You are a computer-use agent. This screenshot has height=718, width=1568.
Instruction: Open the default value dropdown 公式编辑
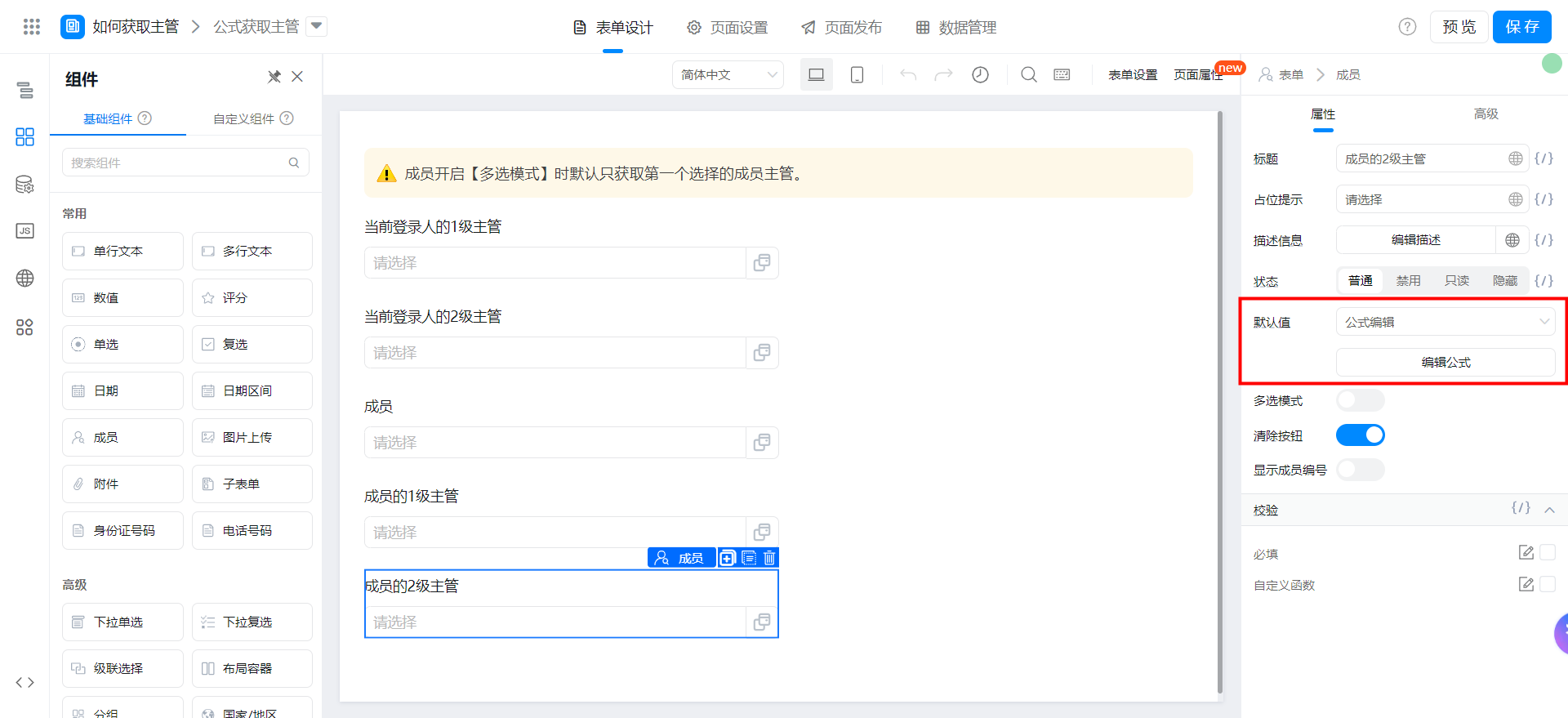1445,322
